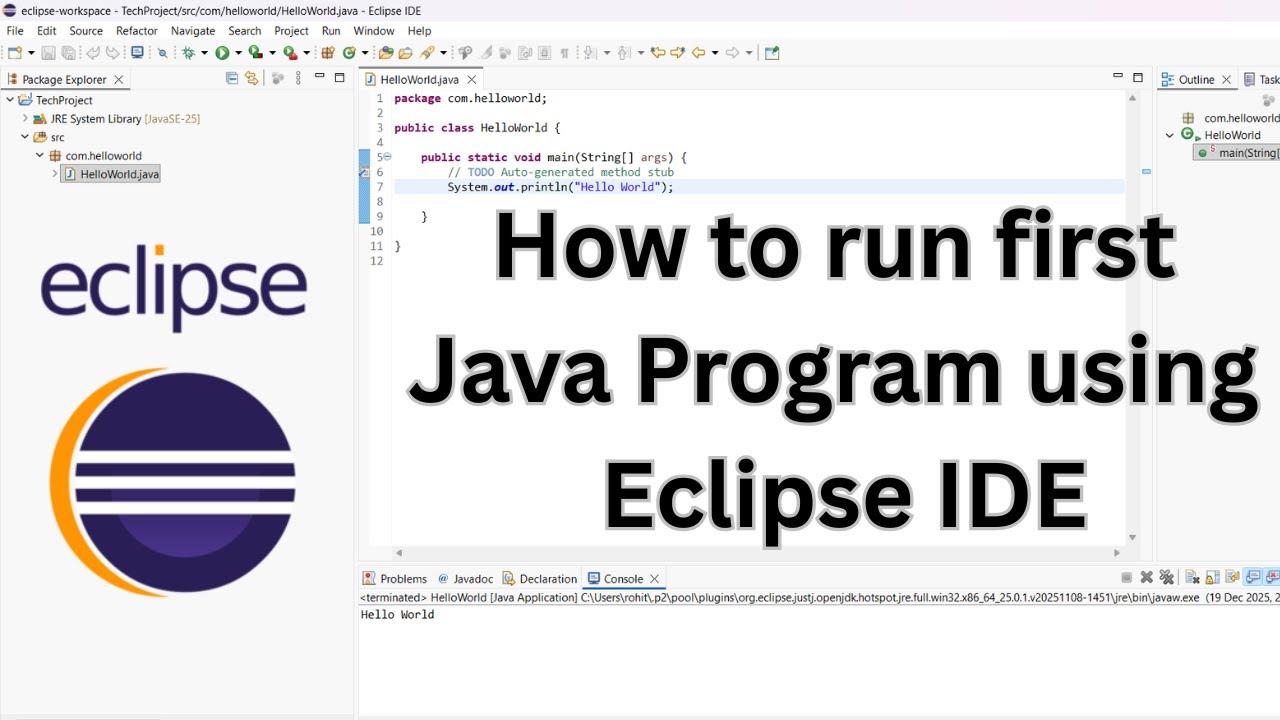Maximize the editor area
Viewport: 1280px width, 720px height.
1137,77
